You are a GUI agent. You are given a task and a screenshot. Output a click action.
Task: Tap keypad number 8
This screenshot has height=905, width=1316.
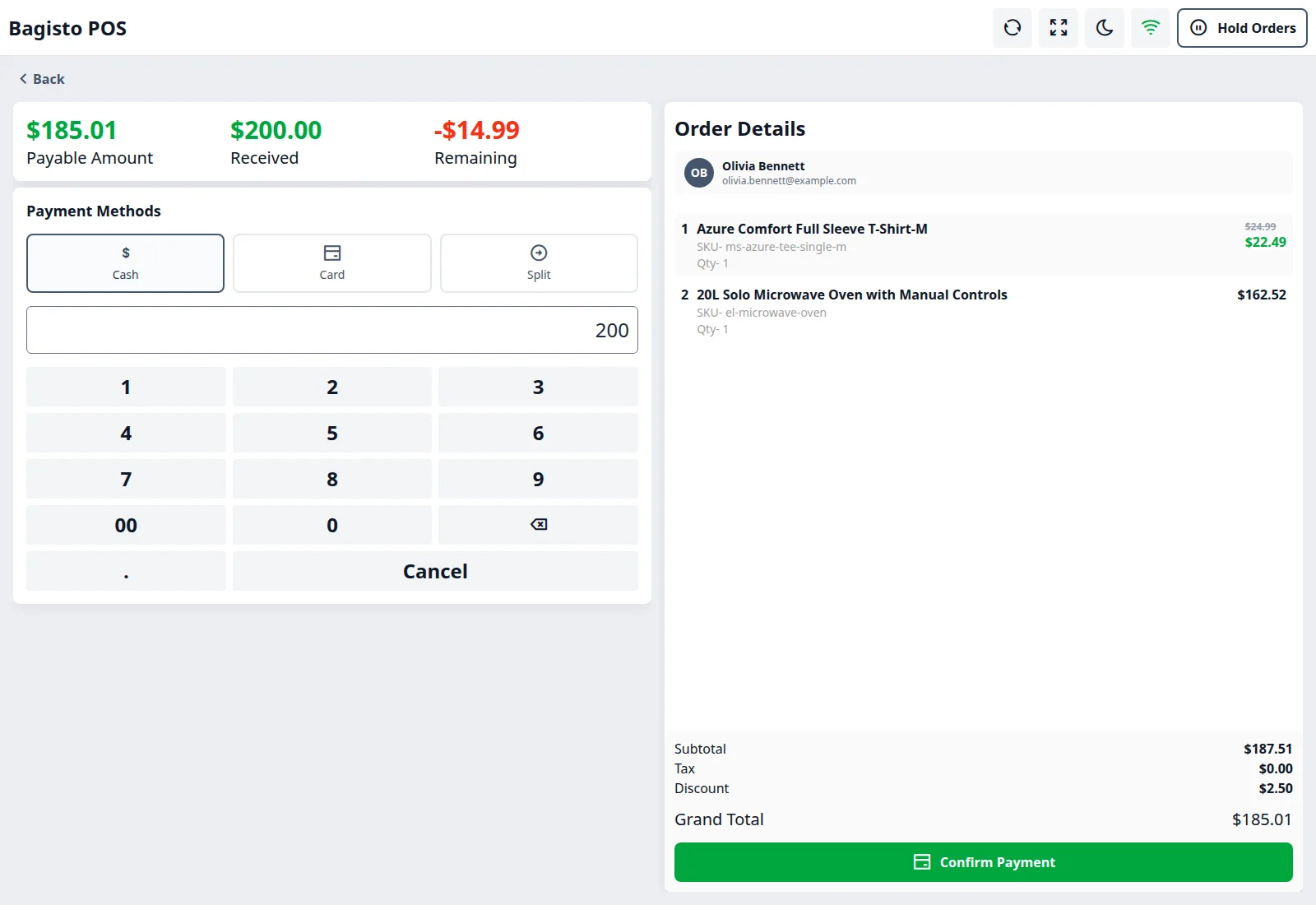[x=332, y=479]
